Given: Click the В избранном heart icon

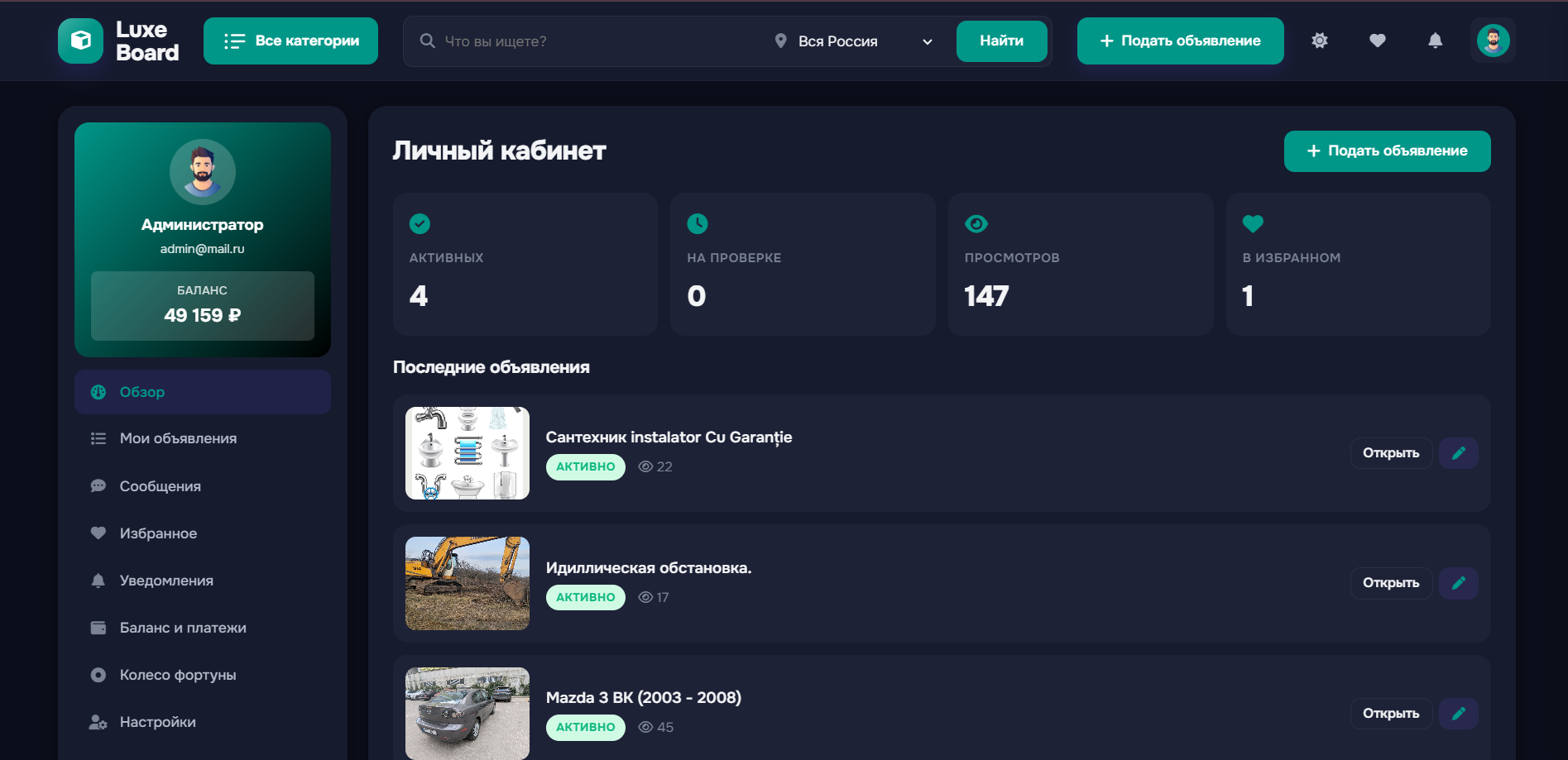Looking at the screenshot, I should [x=1253, y=223].
